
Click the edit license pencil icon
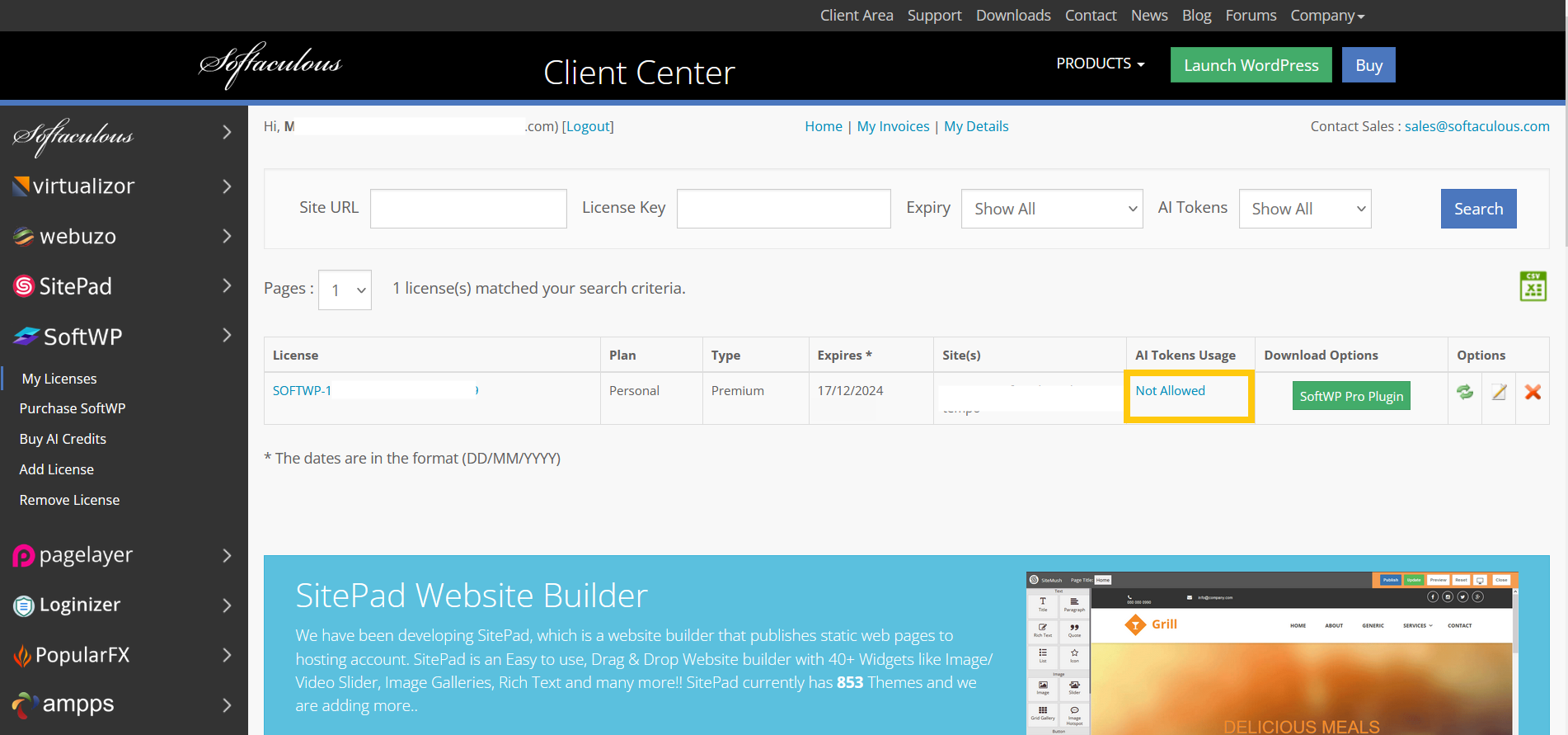[x=1499, y=392]
